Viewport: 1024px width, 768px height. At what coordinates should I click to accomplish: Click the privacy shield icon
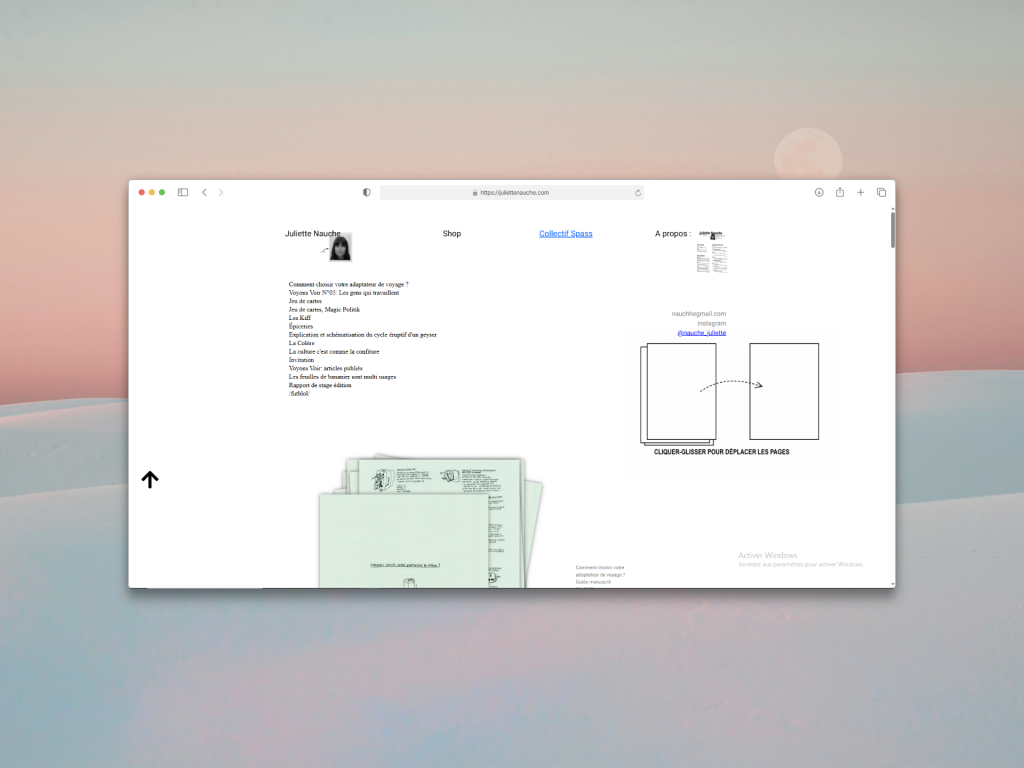point(366,192)
